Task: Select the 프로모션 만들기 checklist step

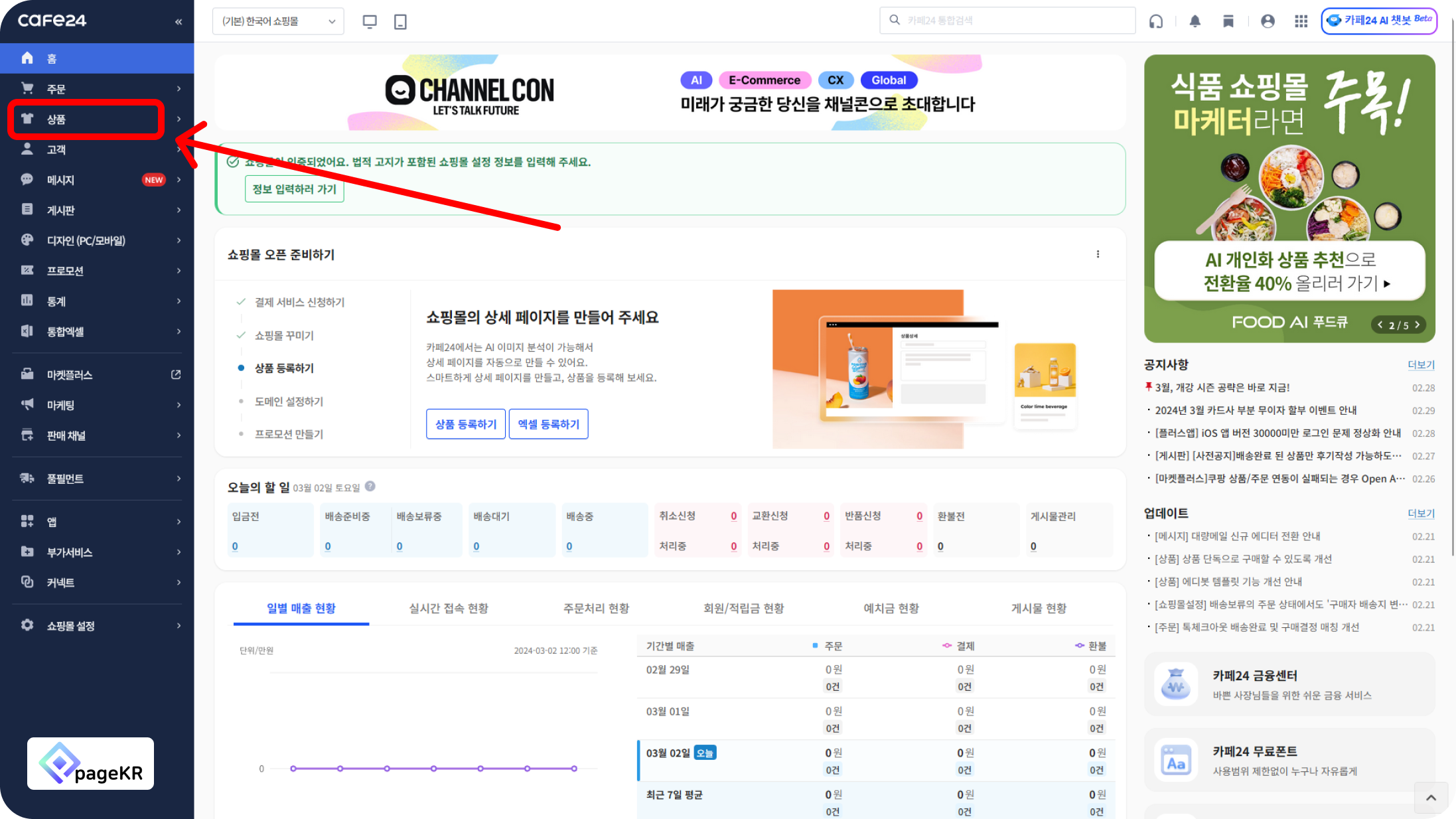Action: point(289,434)
